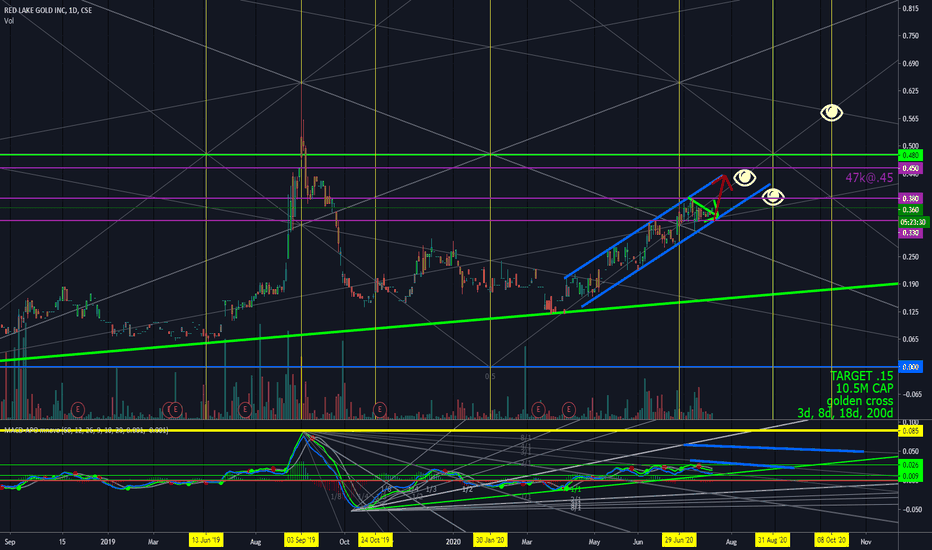Open earnings marker E on 24 Oct '19 line

(x=379, y=409)
